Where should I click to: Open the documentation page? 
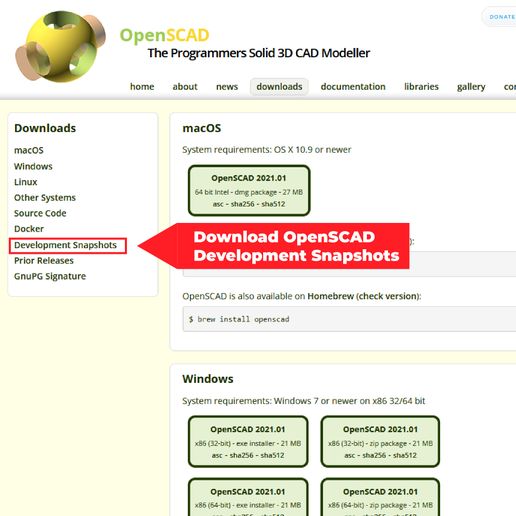(353, 87)
